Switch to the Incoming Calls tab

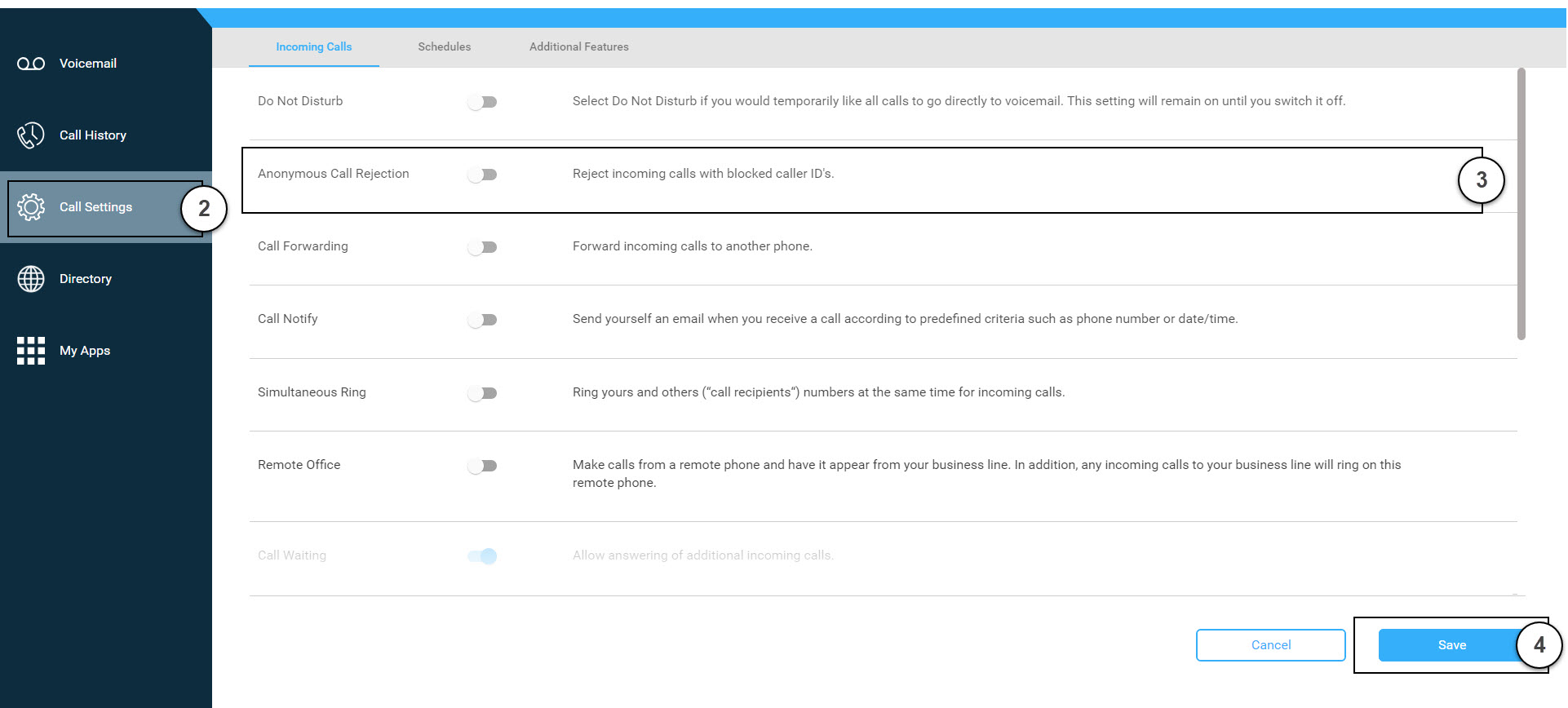pyautogui.click(x=314, y=47)
